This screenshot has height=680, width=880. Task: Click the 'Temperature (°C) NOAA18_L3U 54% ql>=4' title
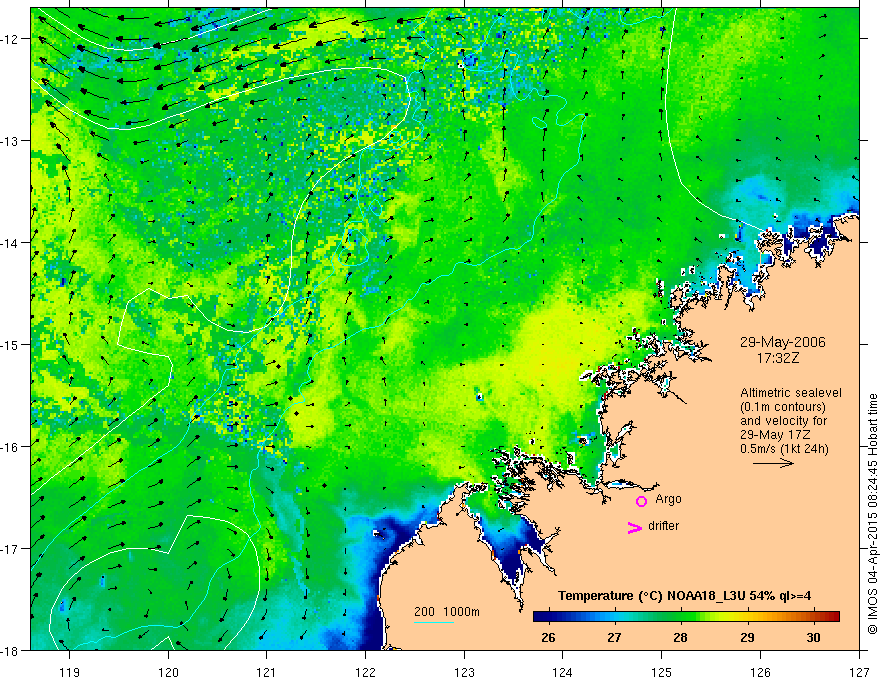(684, 596)
